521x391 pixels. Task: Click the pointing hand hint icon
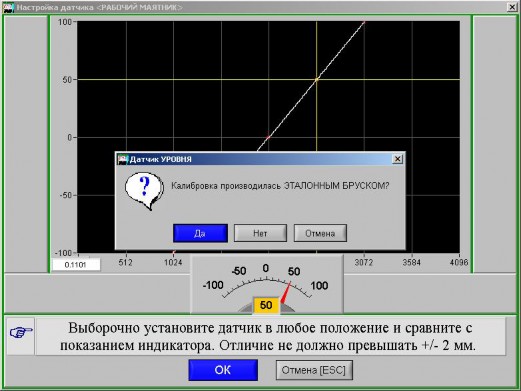click(21, 332)
